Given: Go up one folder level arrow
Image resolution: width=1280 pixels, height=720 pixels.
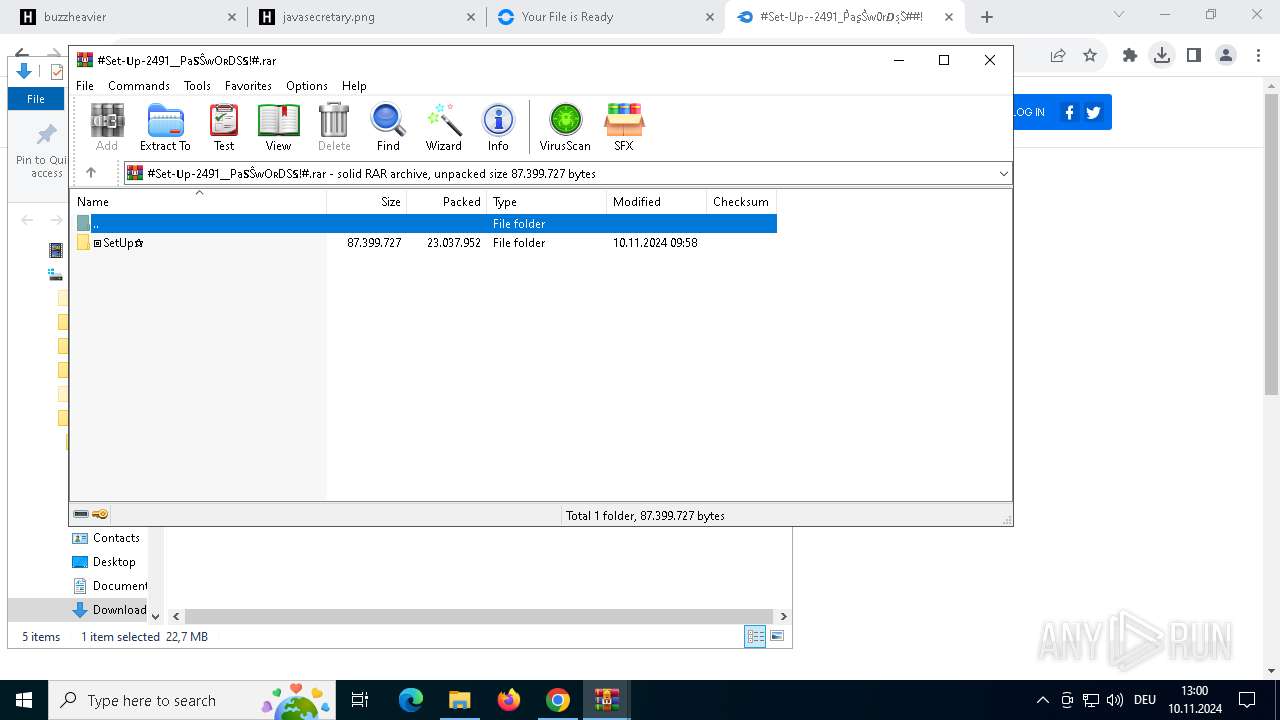Looking at the screenshot, I should tap(91, 173).
